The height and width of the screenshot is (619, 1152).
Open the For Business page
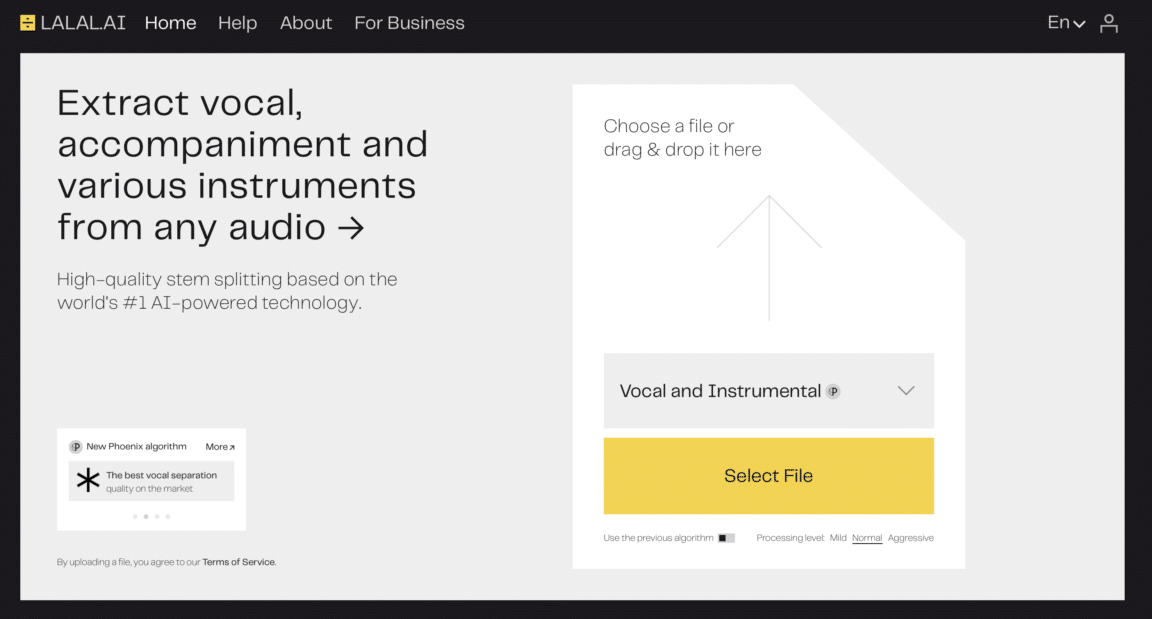[x=409, y=22]
